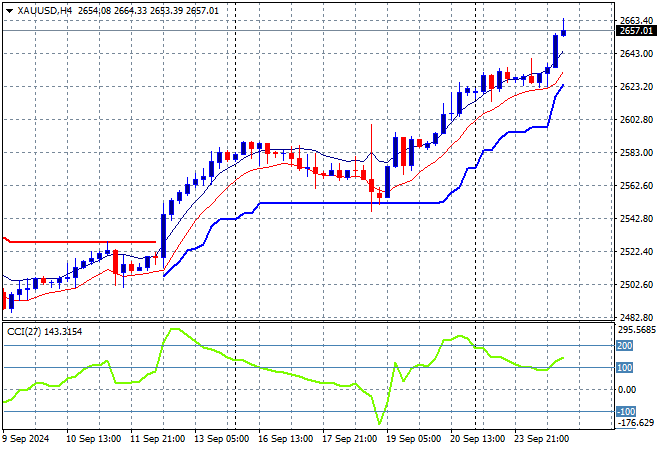
Task: Click the 20 Sep 13:00 time label
Action: click(x=477, y=439)
